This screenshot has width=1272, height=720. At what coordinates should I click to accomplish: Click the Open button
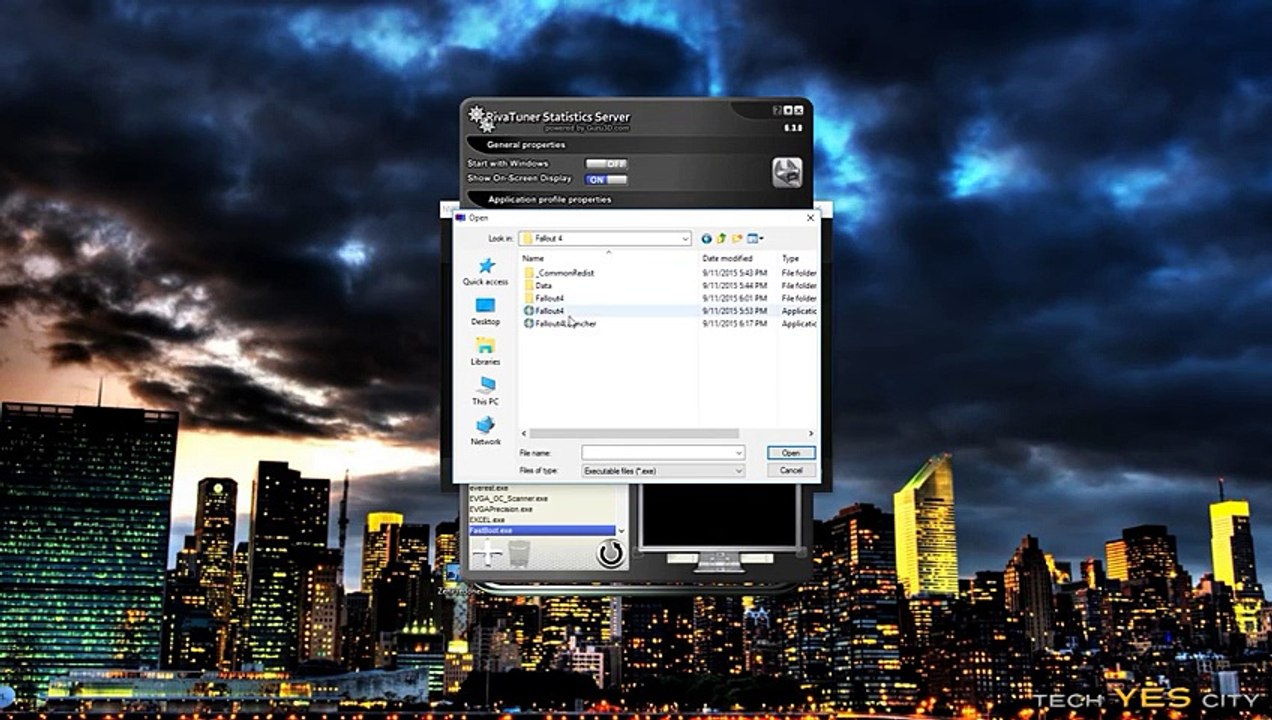coord(791,453)
